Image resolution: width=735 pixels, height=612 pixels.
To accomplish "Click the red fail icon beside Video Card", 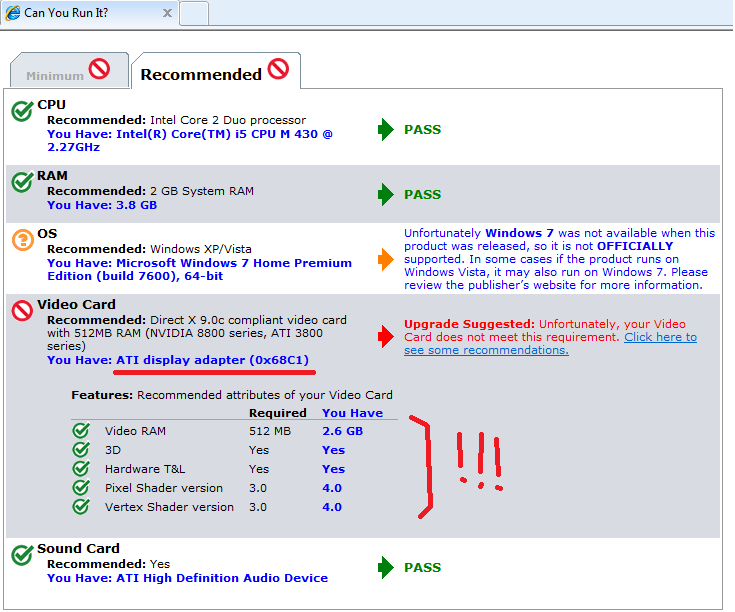I will [22, 311].
